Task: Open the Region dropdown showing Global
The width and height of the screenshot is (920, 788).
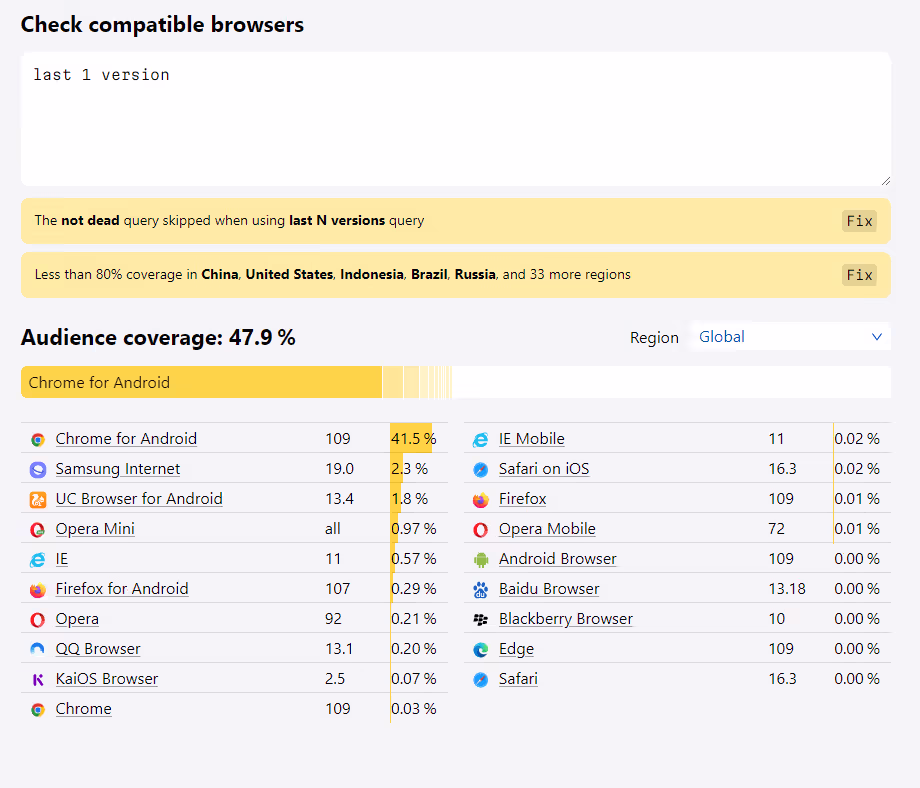Action: pyautogui.click(x=790, y=337)
